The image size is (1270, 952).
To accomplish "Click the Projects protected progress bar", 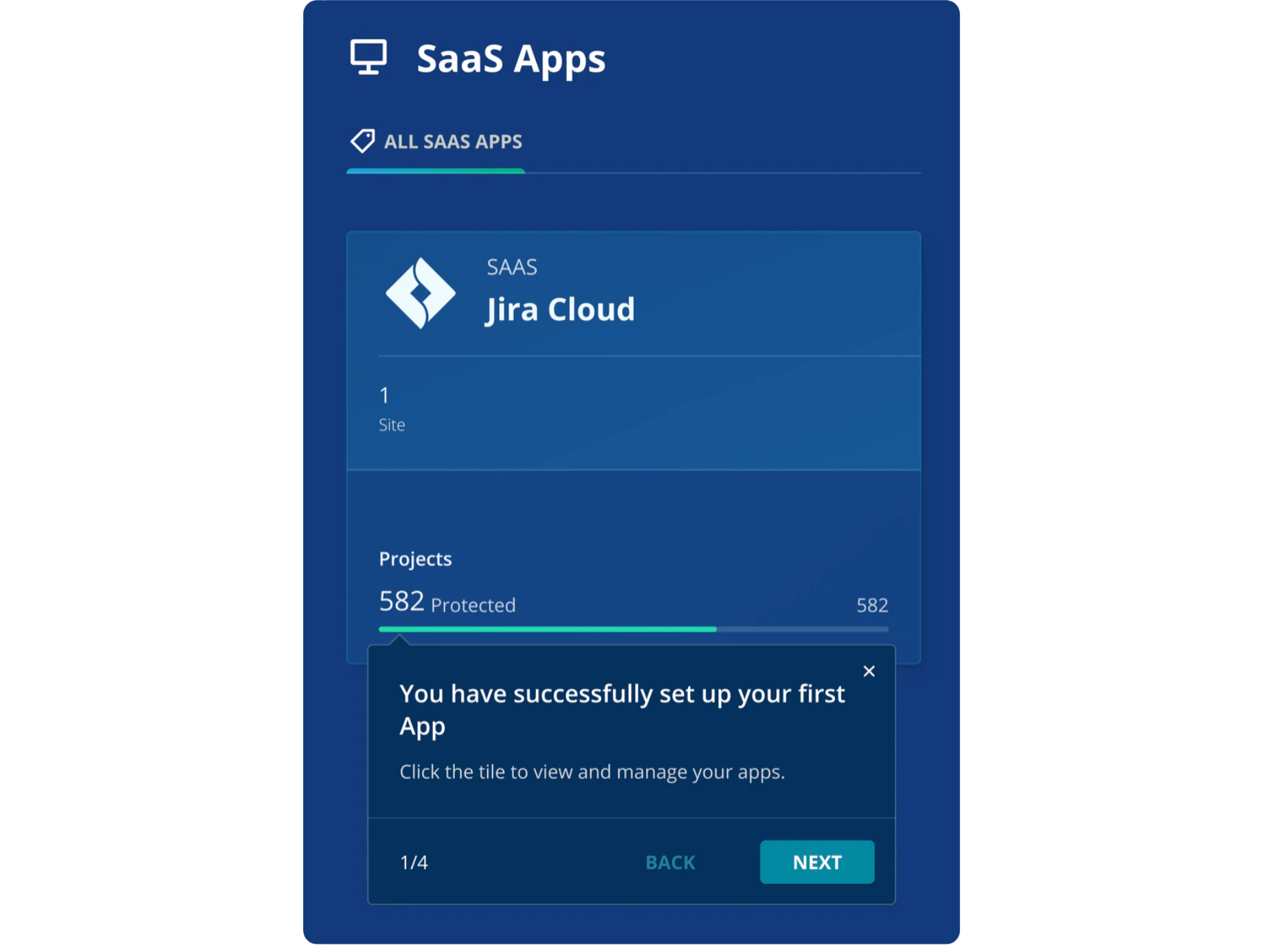I will (634, 629).
